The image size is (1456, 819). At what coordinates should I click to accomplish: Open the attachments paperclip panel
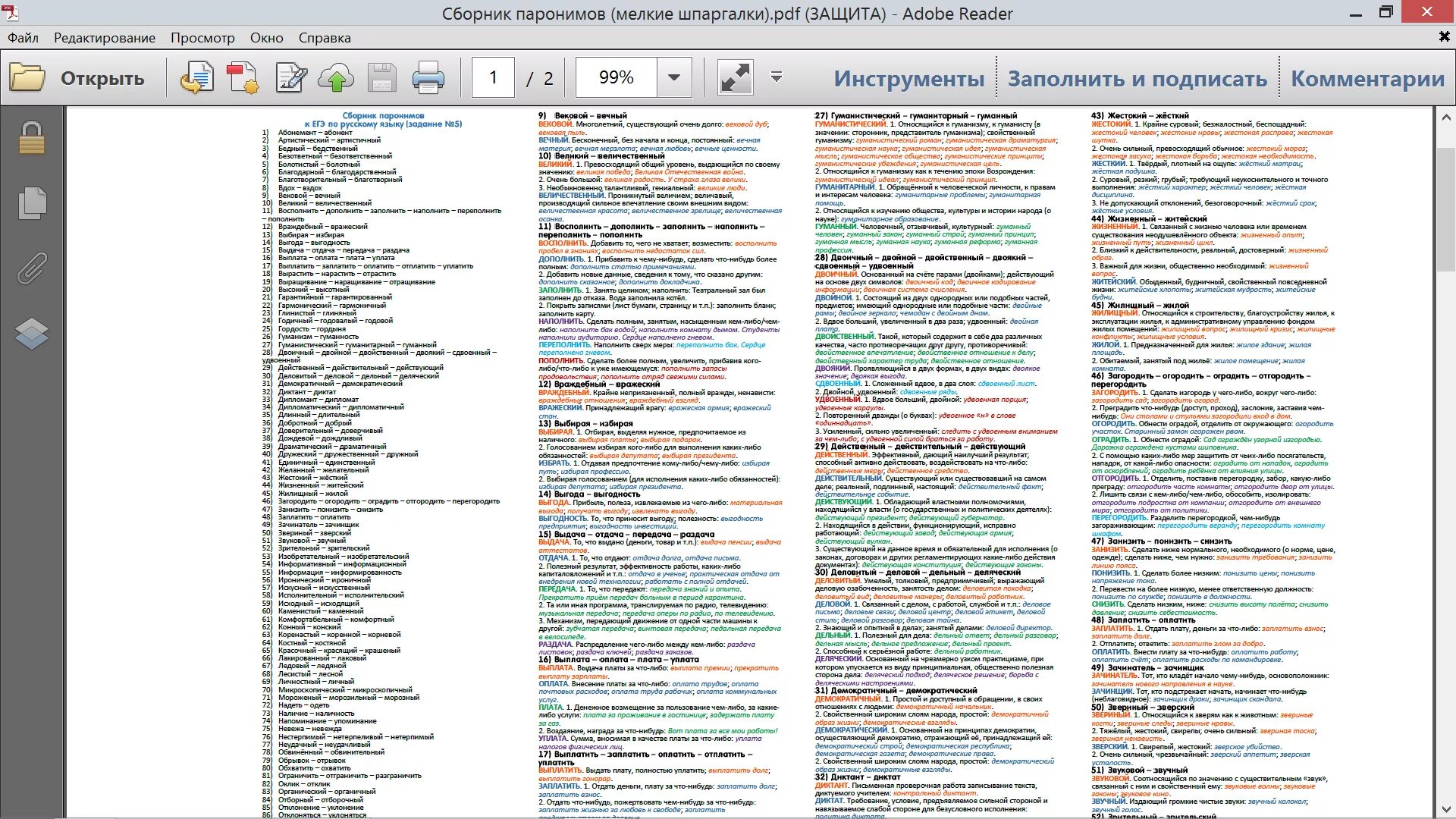coord(32,268)
